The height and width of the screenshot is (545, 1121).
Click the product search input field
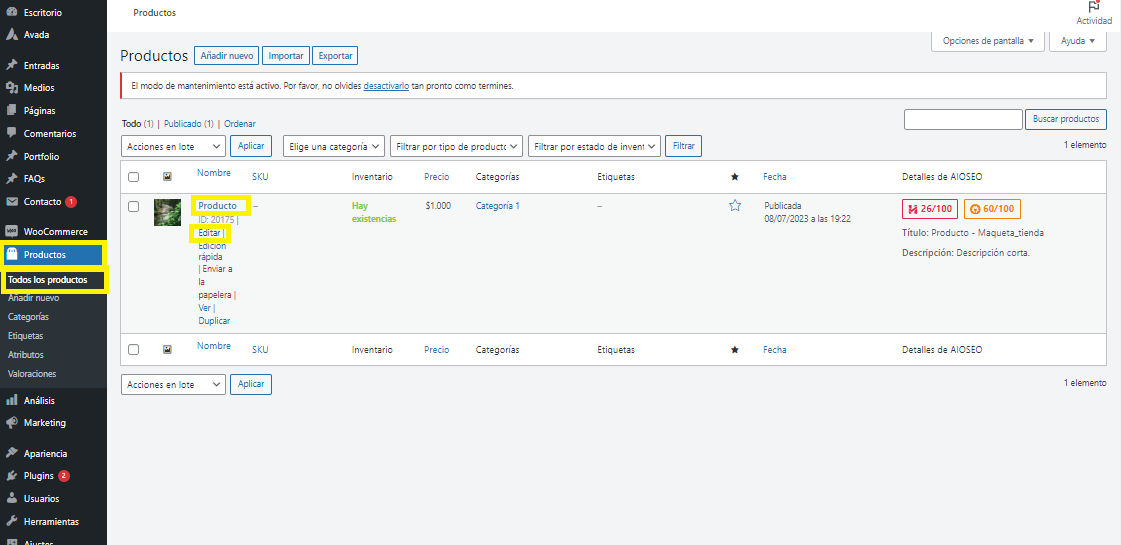click(x=963, y=120)
